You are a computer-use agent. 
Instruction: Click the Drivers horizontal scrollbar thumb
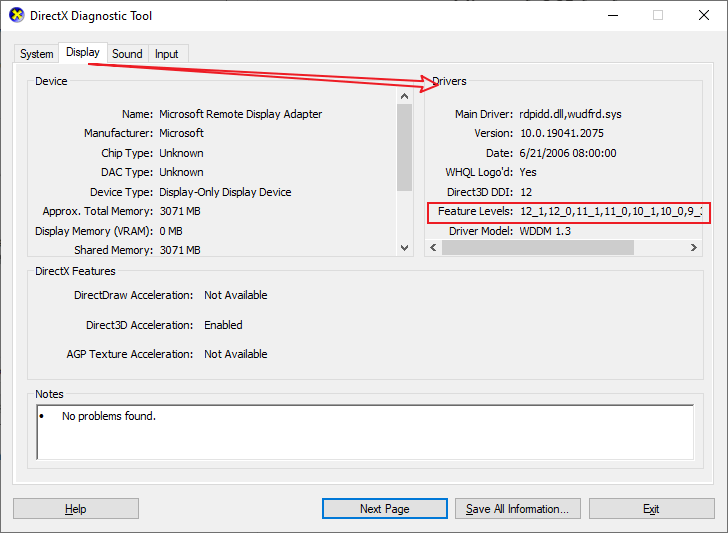click(x=538, y=247)
